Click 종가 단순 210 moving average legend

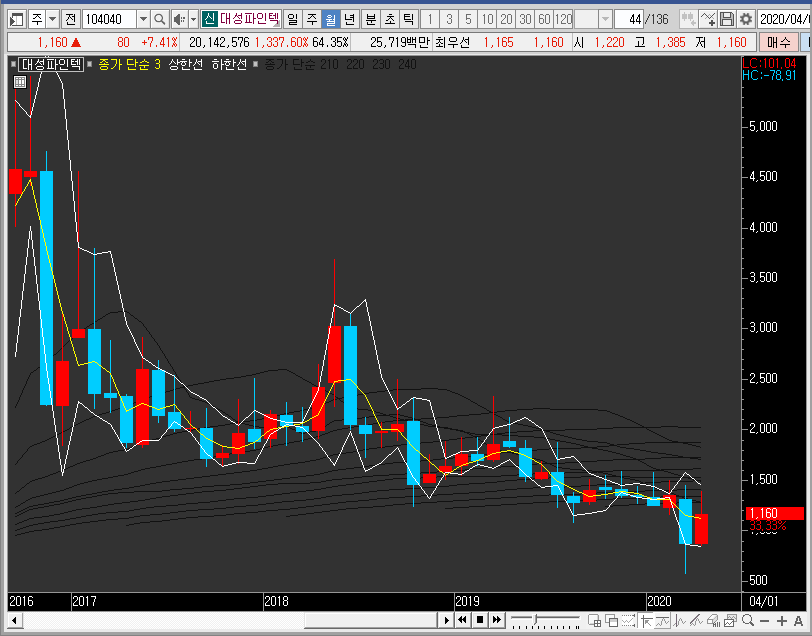(x=301, y=64)
